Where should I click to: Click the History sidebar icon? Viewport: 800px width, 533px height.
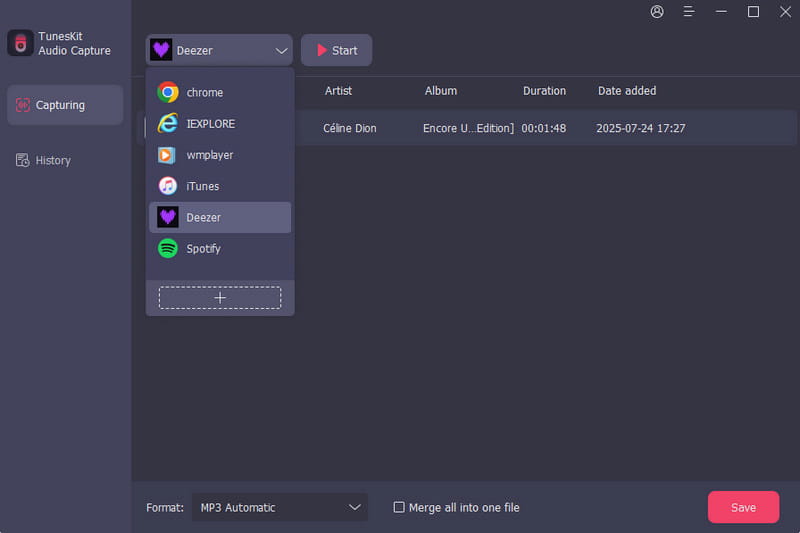point(22,160)
